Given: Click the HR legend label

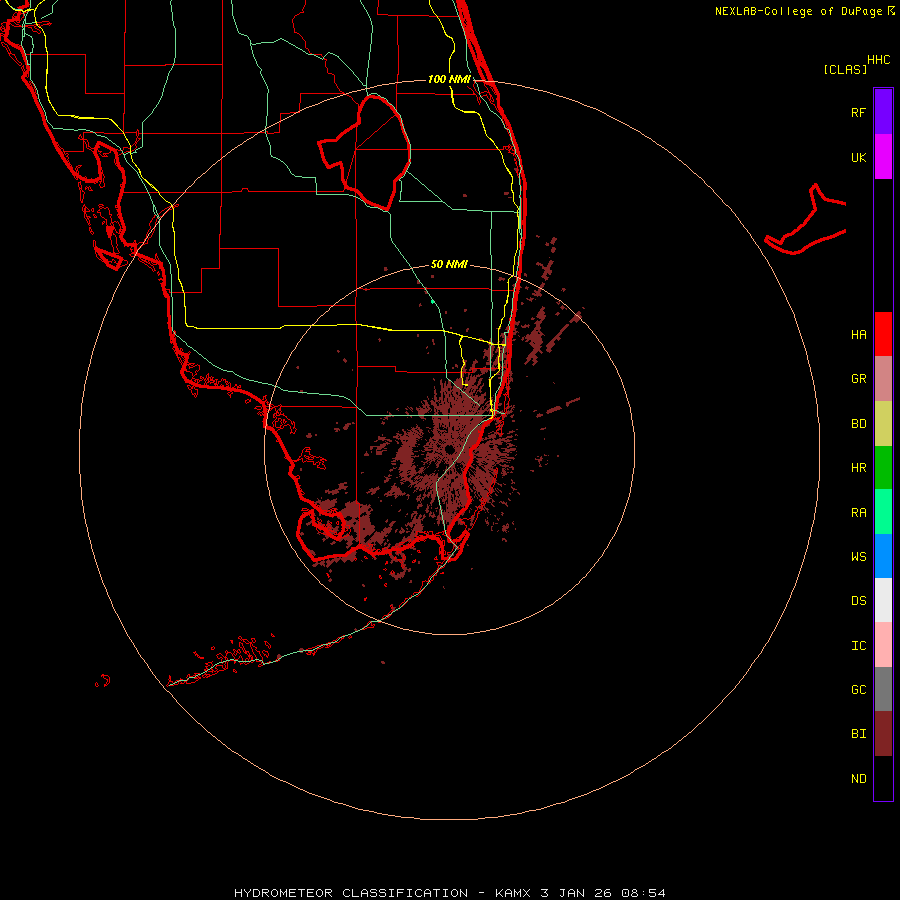Looking at the screenshot, I should click(x=858, y=468).
